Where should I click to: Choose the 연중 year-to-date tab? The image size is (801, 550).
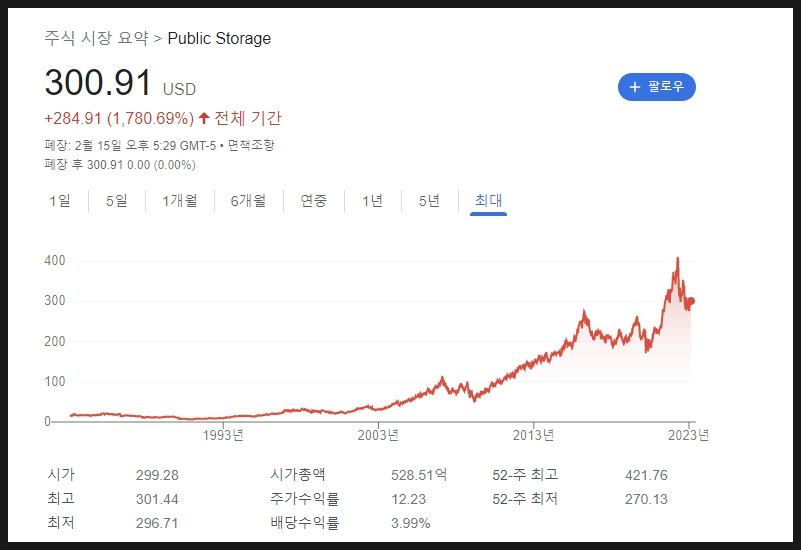[x=314, y=201]
